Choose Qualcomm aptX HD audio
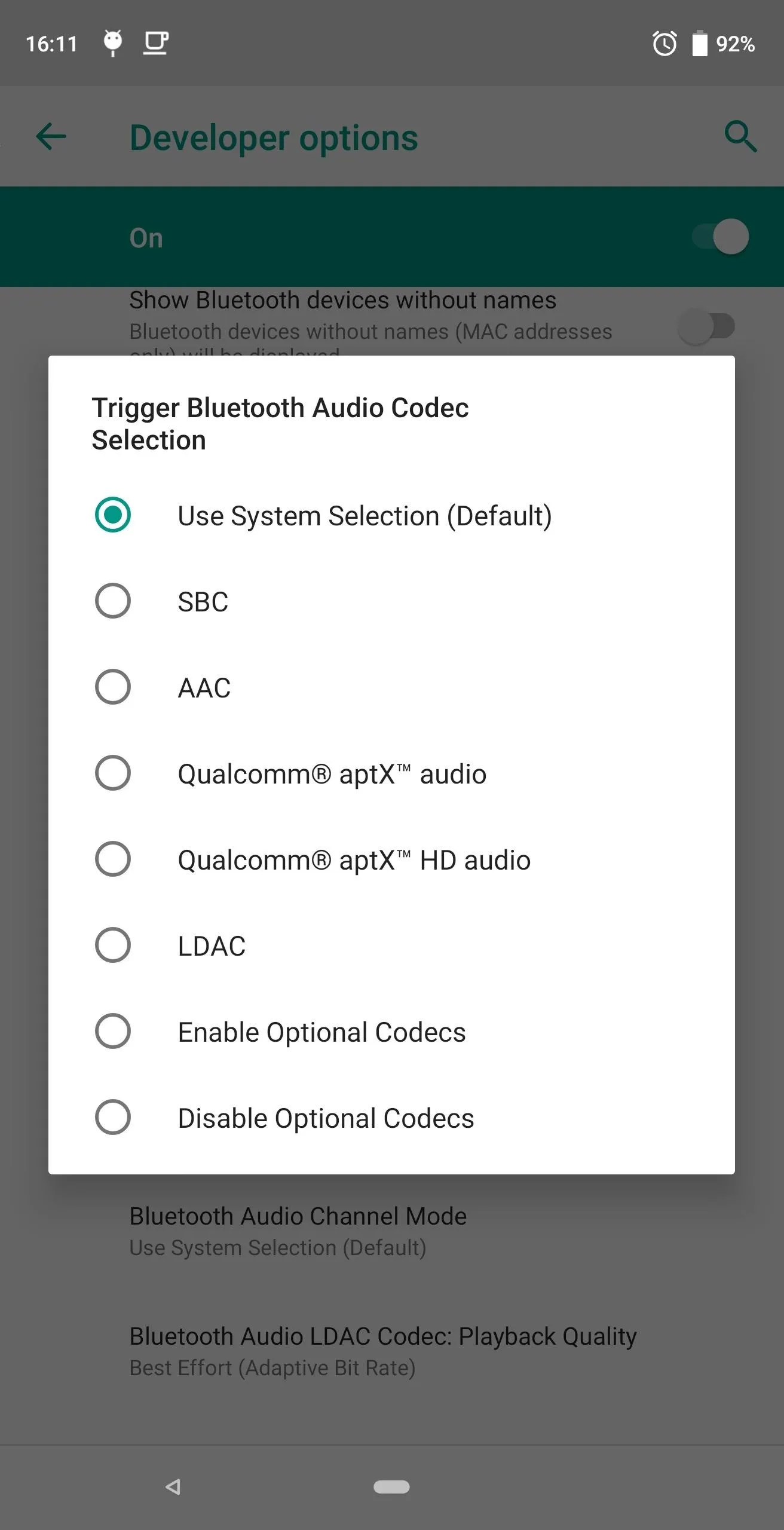This screenshot has width=784, height=1530. tap(391, 859)
